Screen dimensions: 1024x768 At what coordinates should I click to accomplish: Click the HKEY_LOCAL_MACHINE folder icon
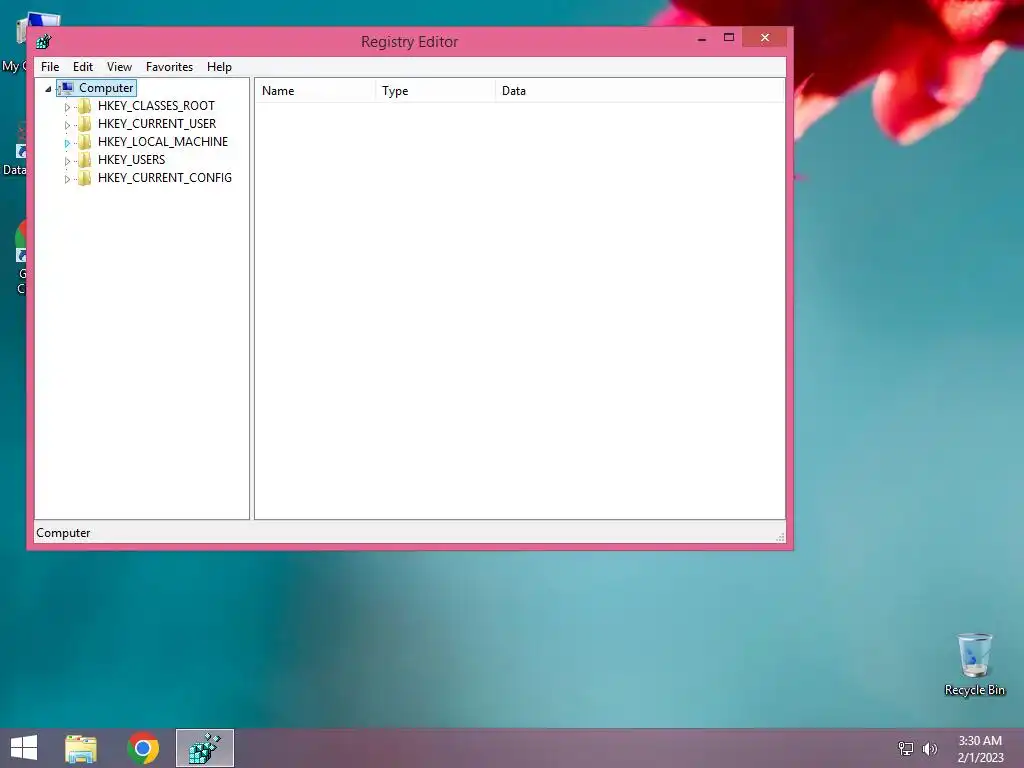(x=84, y=142)
